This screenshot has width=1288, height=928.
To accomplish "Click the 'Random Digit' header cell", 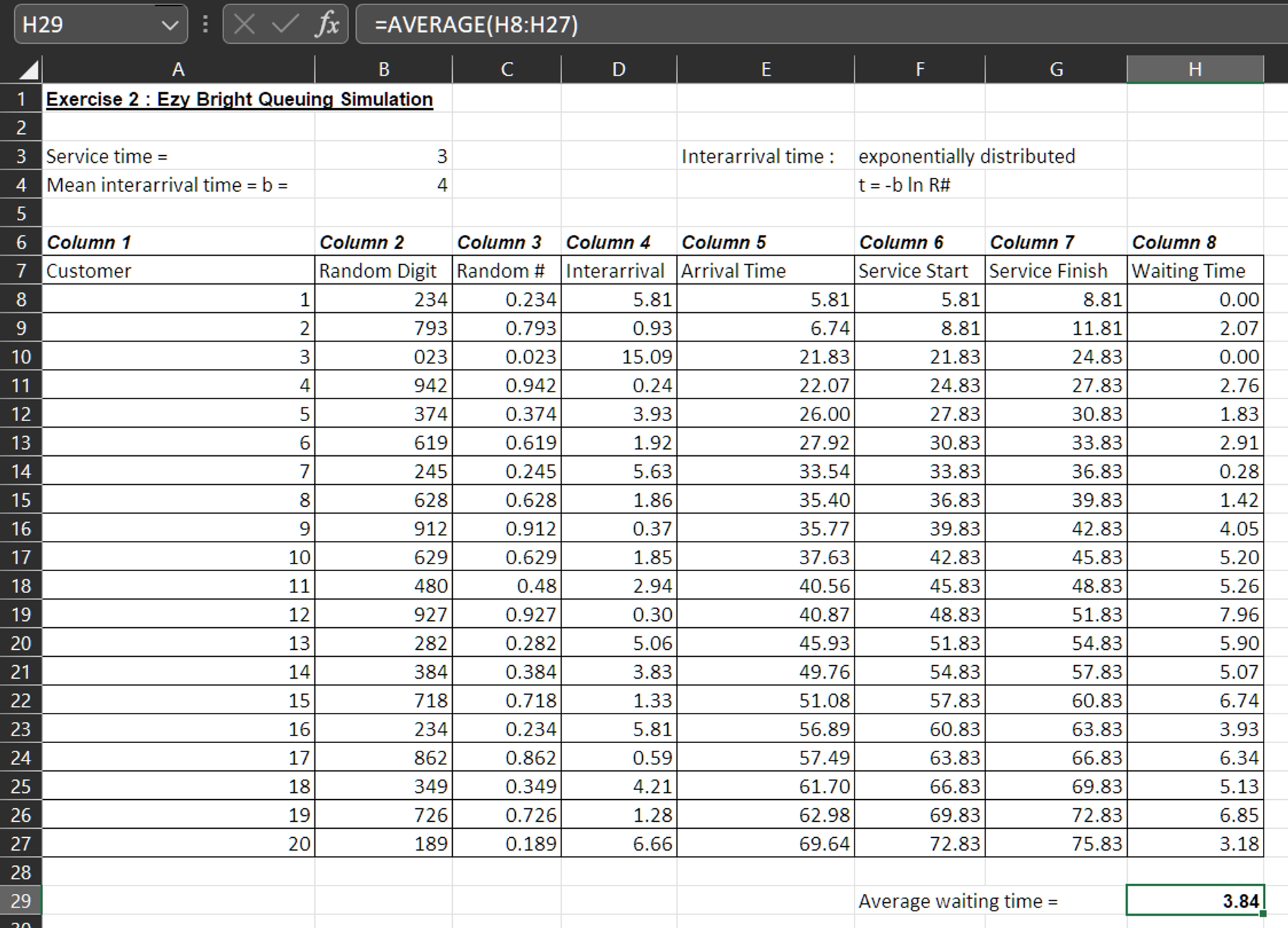I will coord(384,270).
